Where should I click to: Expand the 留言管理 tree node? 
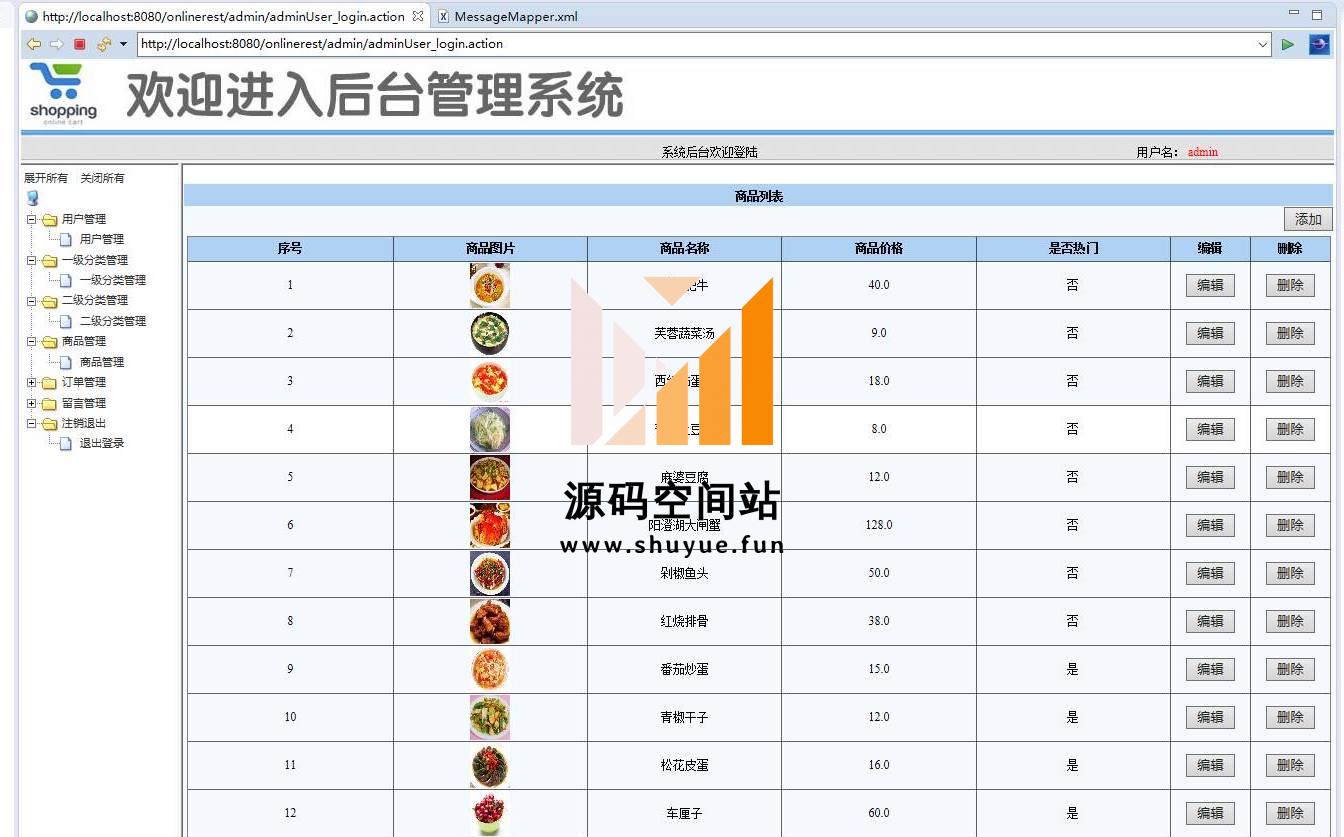(x=31, y=403)
